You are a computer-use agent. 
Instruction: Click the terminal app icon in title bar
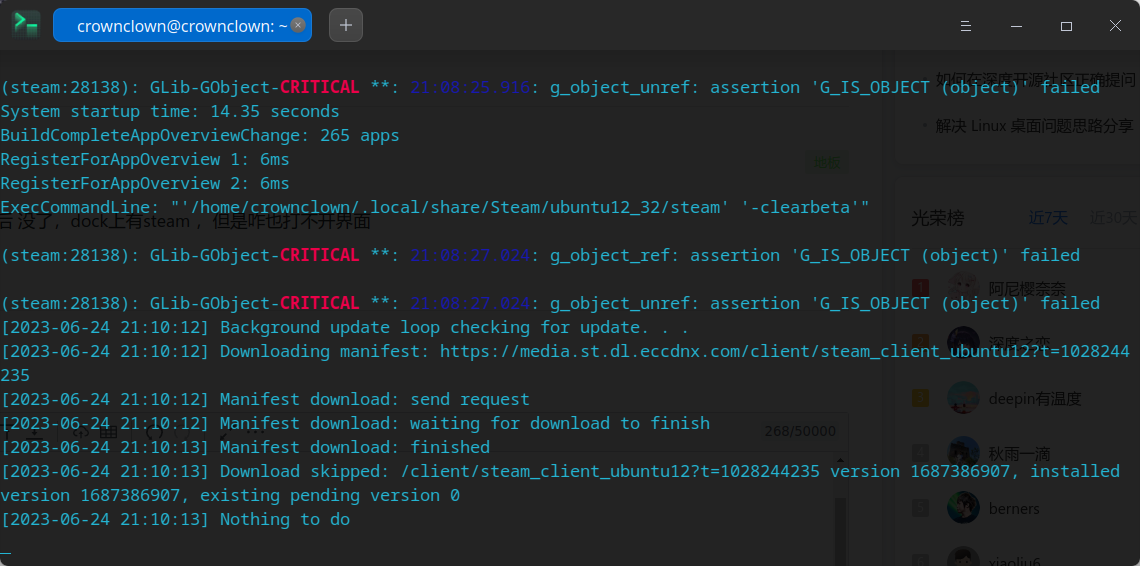26,25
